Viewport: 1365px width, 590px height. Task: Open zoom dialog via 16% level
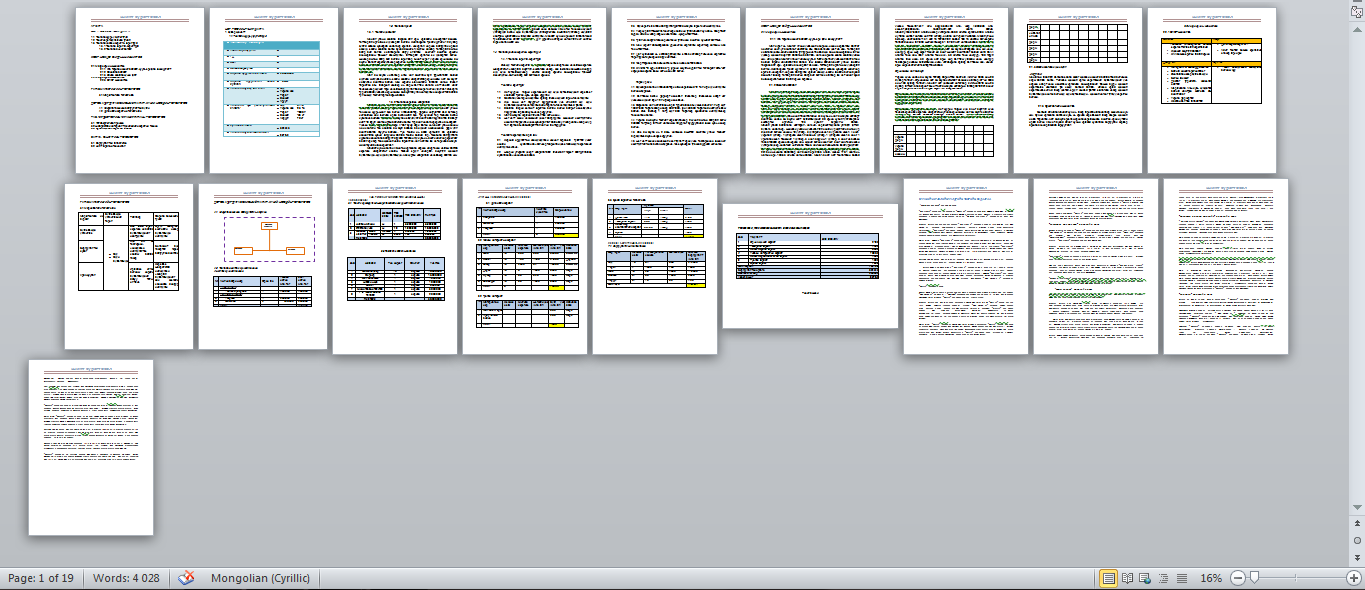(1211, 578)
